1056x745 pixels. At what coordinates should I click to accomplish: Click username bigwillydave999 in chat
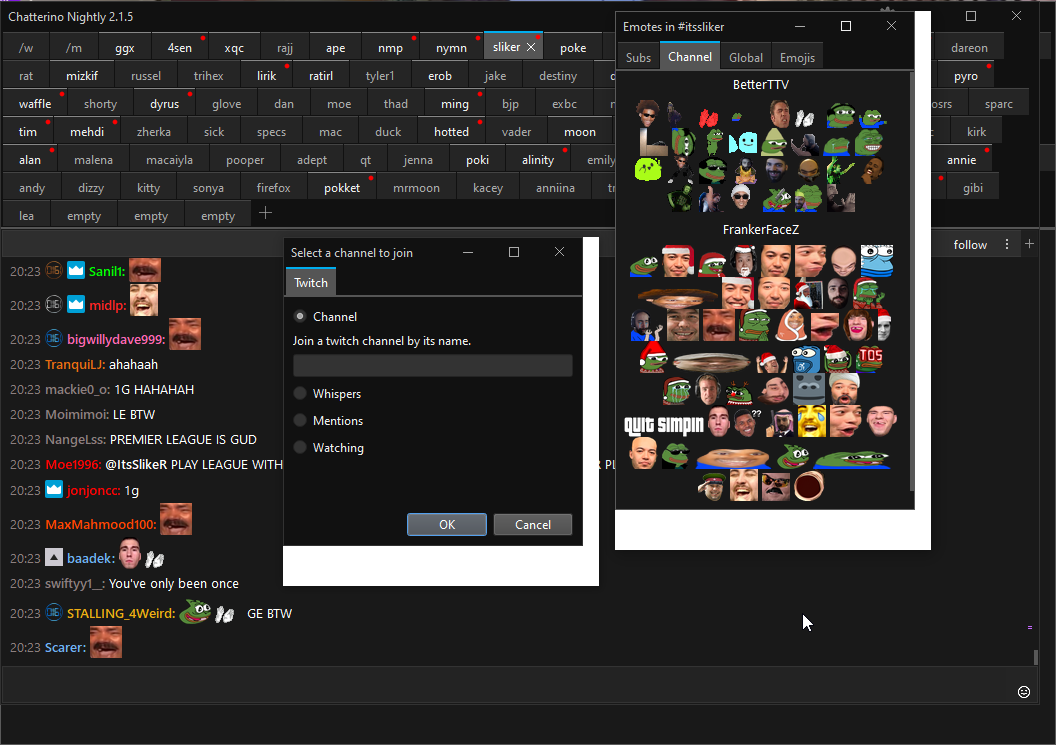(116, 339)
